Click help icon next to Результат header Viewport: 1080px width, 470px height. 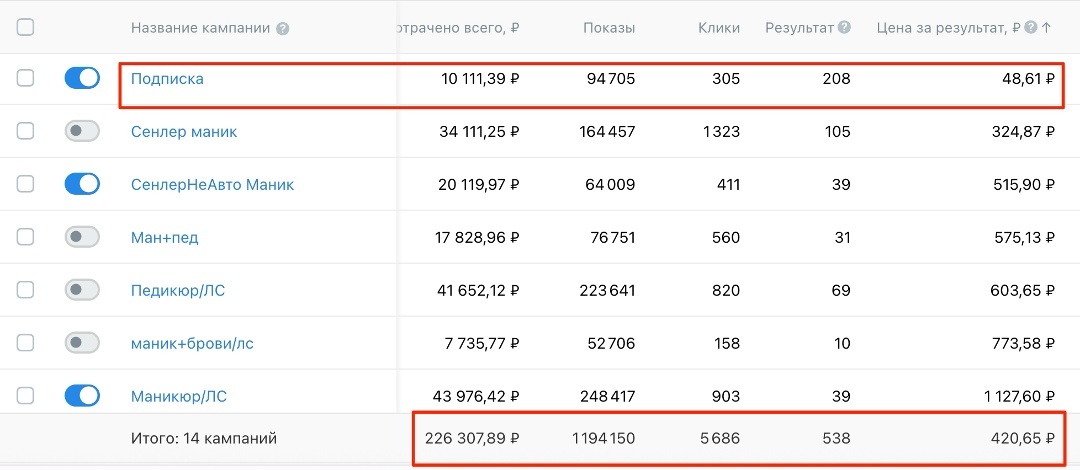[845, 28]
